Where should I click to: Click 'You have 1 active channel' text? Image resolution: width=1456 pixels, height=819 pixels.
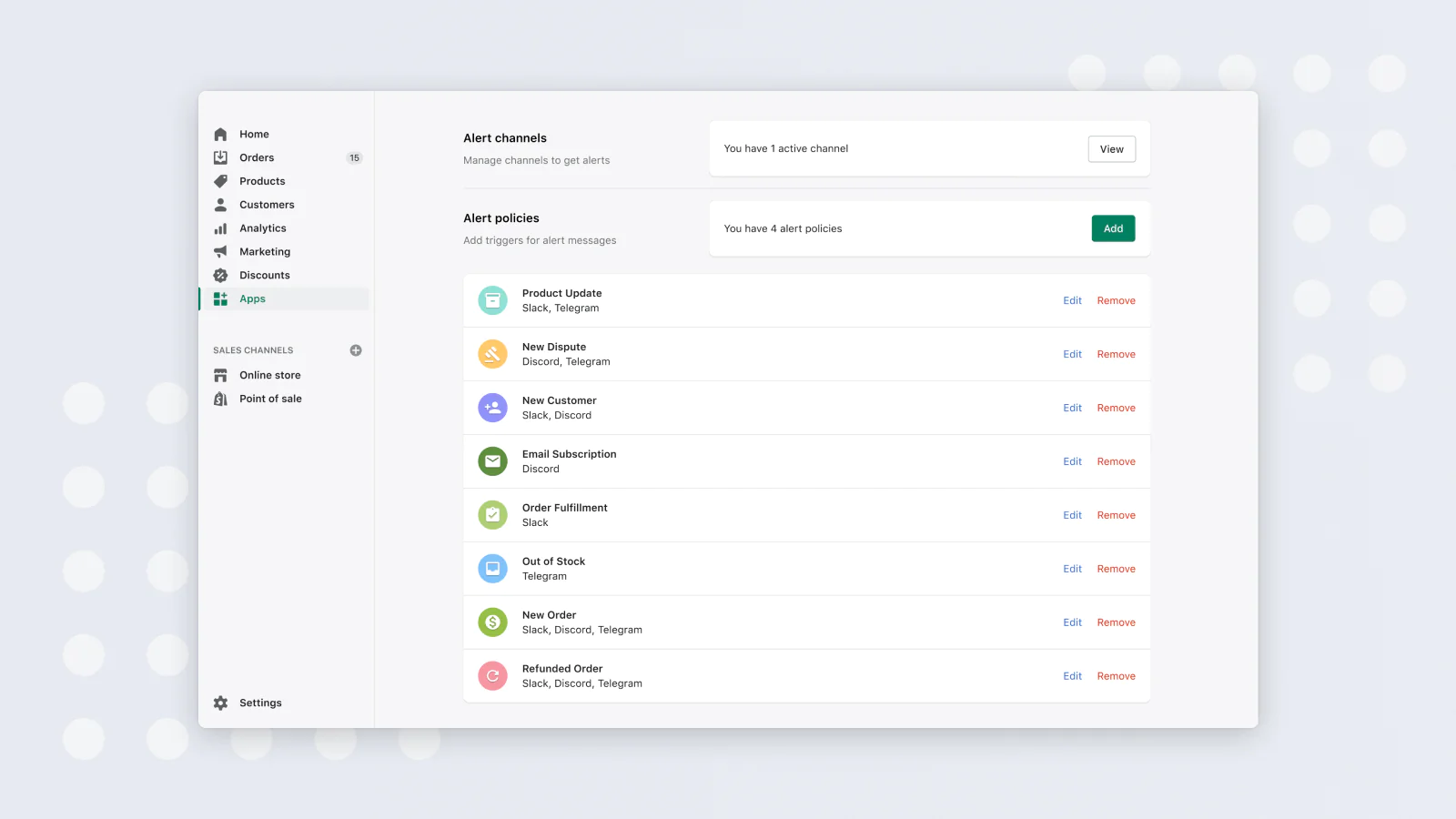[785, 148]
